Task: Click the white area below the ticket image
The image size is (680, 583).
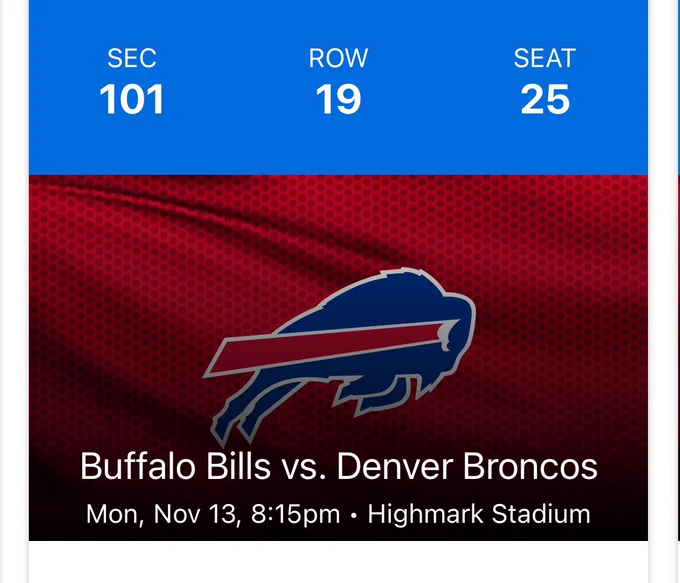Action: [x=338, y=562]
